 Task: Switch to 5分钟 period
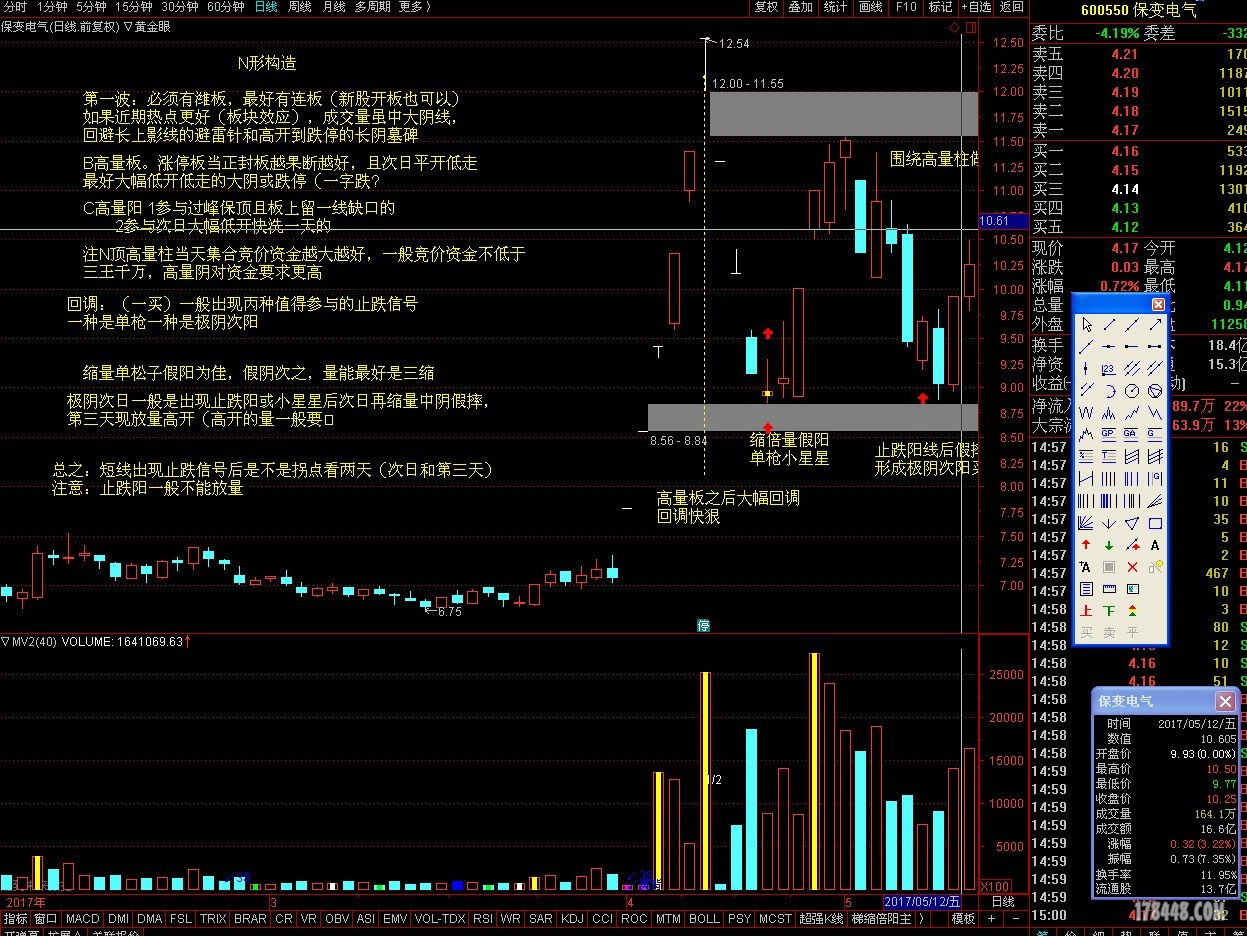(91, 7)
